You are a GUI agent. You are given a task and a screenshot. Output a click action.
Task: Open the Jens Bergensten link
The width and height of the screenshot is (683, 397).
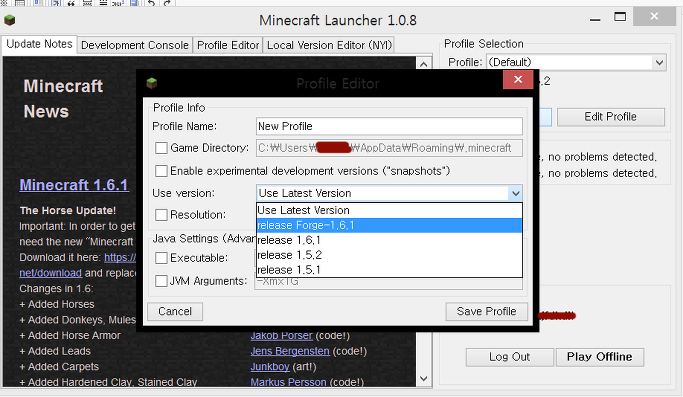coord(290,351)
